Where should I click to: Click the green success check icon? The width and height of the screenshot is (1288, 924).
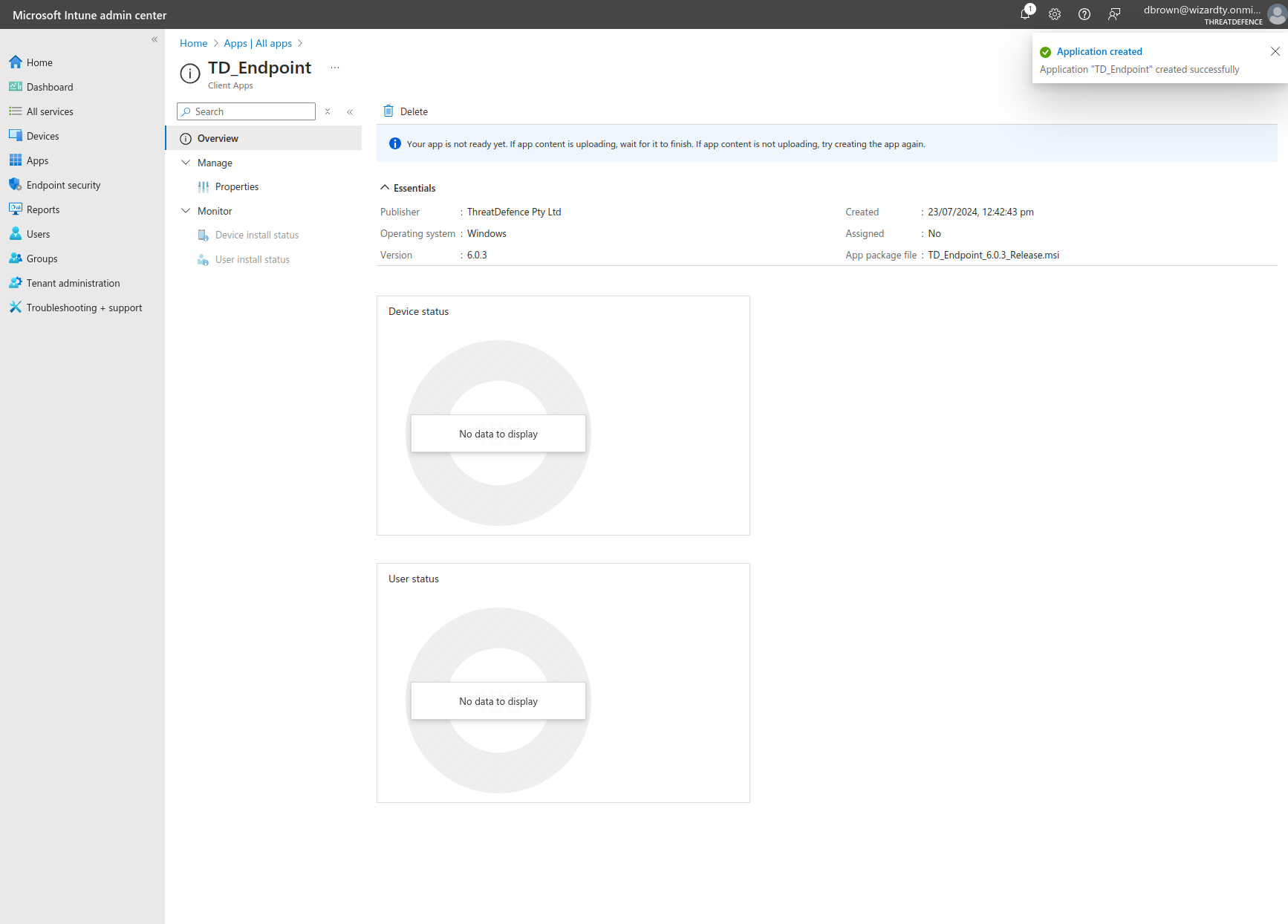(x=1046, y=52)
